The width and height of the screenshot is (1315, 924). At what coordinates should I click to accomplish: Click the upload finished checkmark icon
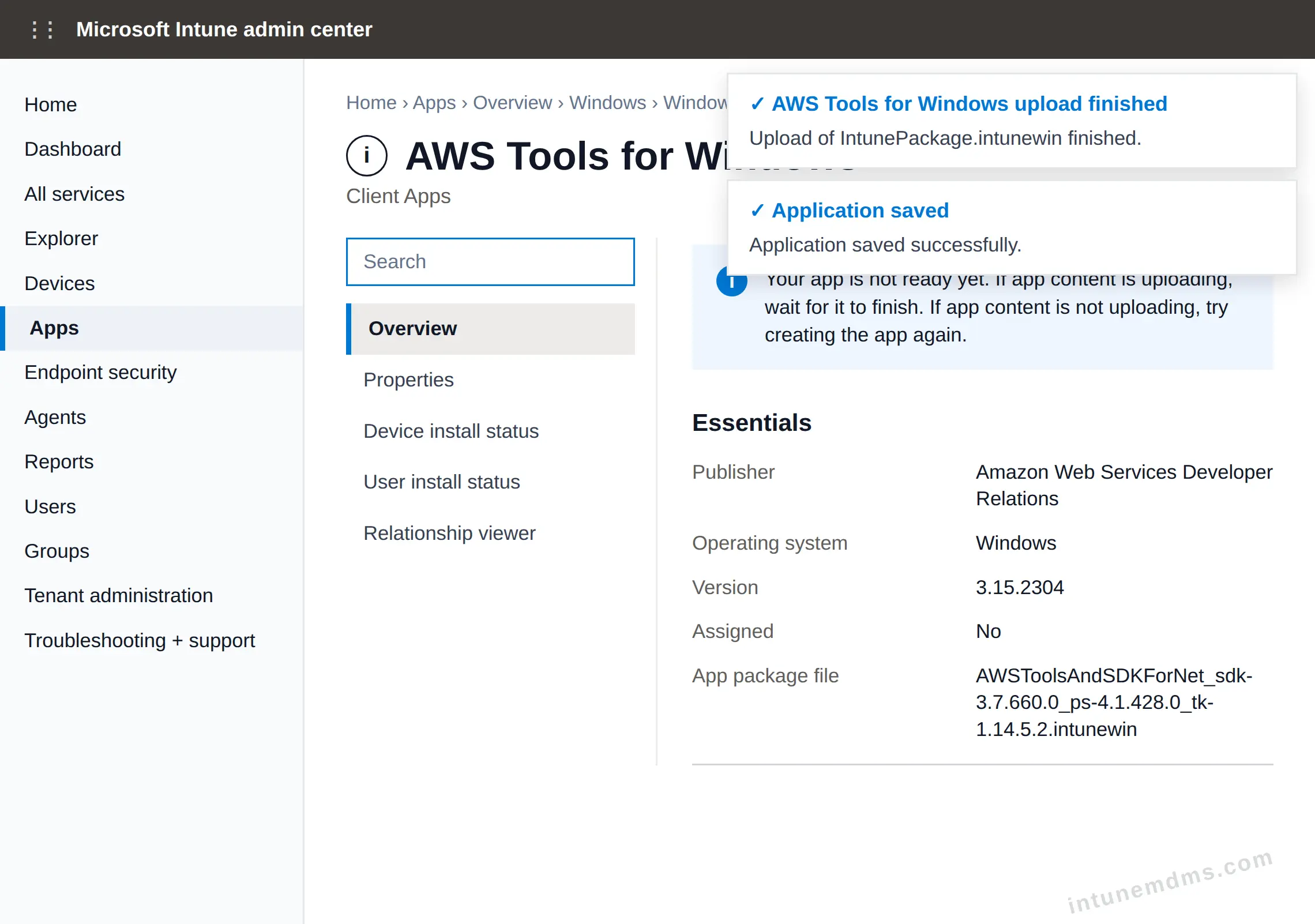(757, 104)
